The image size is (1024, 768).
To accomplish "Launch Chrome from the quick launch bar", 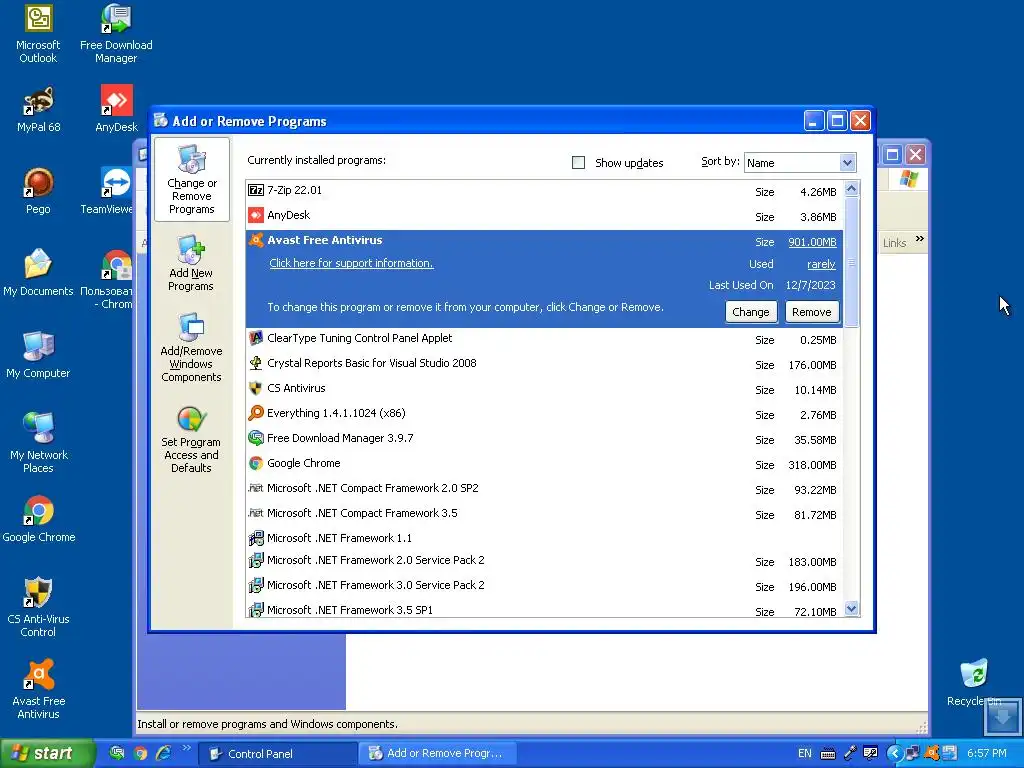I will pyautogui.click(x=140, y=754).
